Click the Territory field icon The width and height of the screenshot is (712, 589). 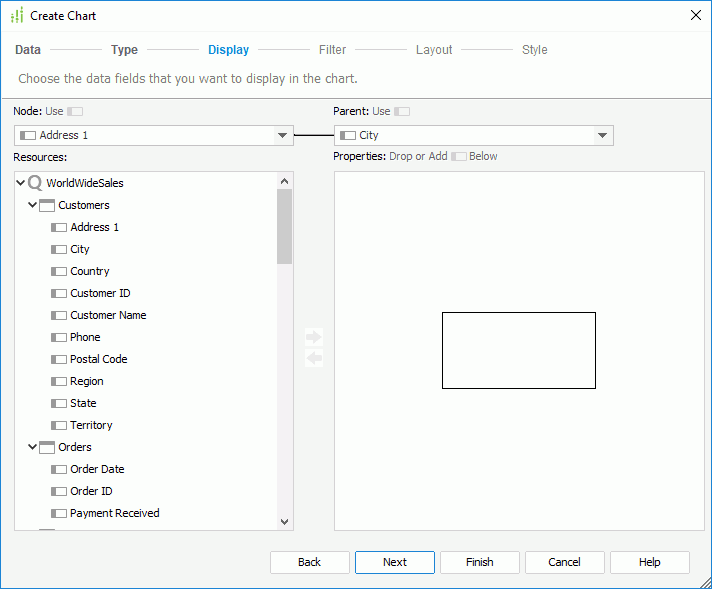tap(59, 426)
